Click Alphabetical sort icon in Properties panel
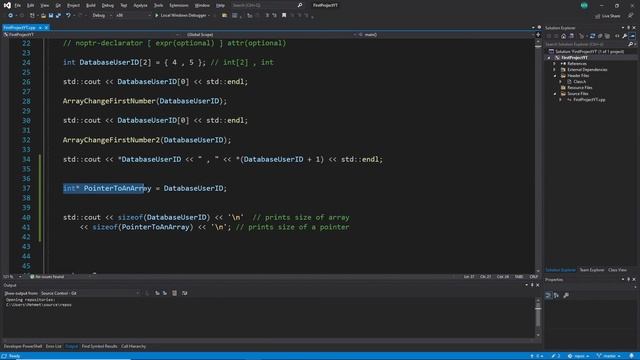 [x=556, y=295]
